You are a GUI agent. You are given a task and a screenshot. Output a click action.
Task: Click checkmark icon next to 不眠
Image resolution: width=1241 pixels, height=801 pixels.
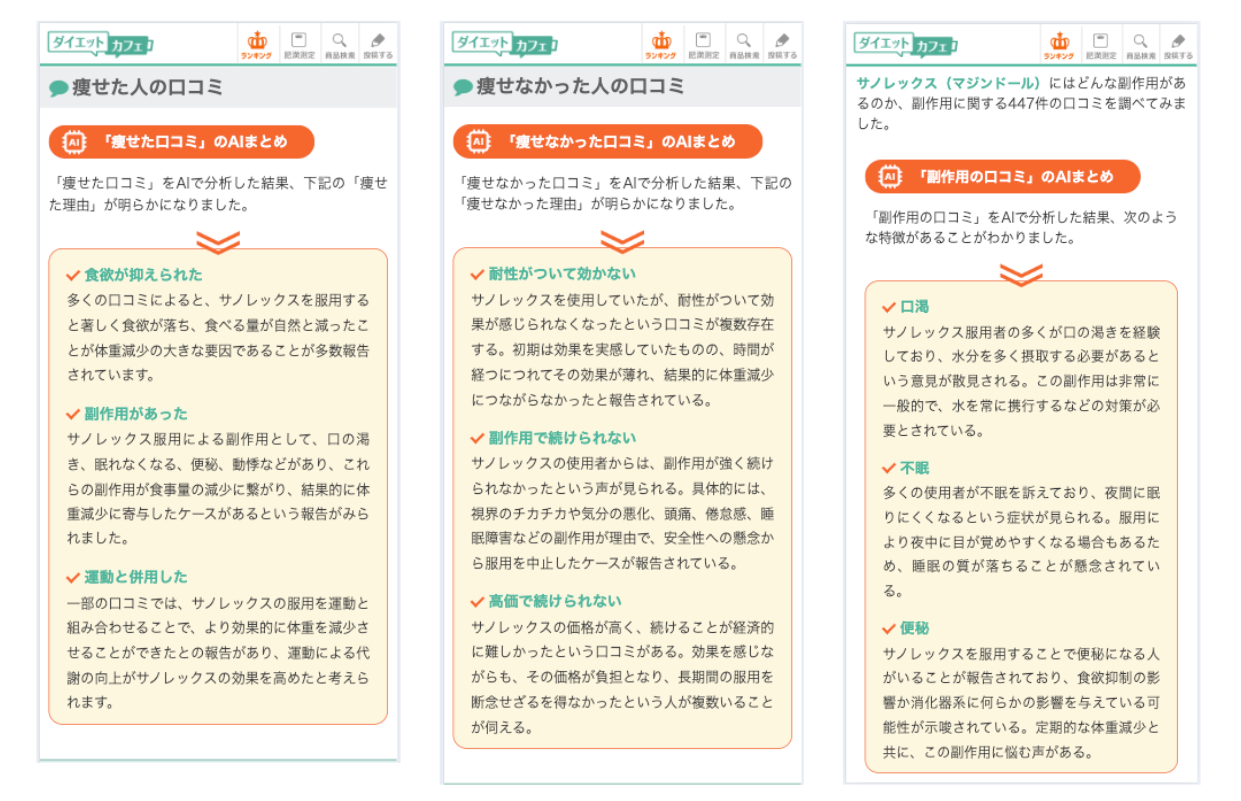(x=889, y=467)
